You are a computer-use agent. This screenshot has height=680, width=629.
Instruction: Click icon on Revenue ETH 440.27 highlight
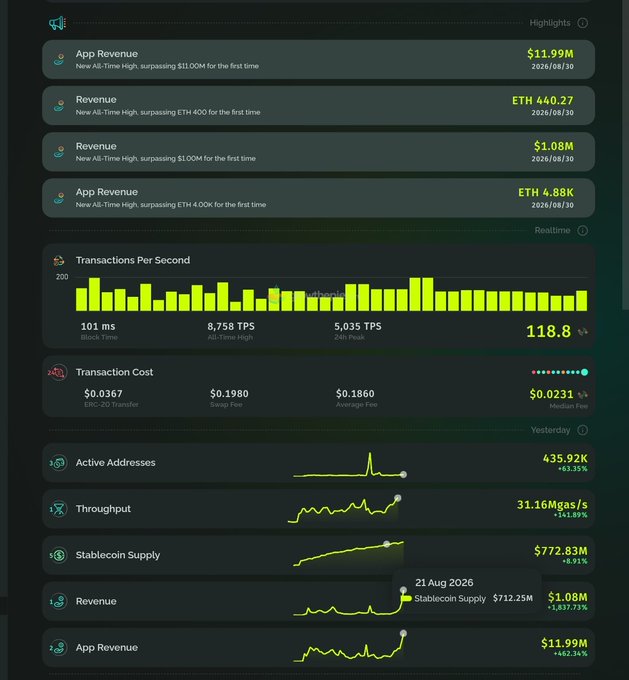[x=59, y=105]
